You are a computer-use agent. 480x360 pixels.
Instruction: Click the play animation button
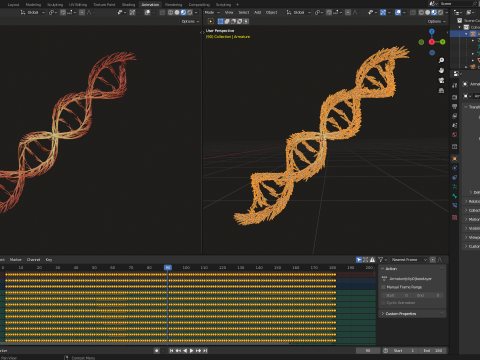[x=192, y=351]
